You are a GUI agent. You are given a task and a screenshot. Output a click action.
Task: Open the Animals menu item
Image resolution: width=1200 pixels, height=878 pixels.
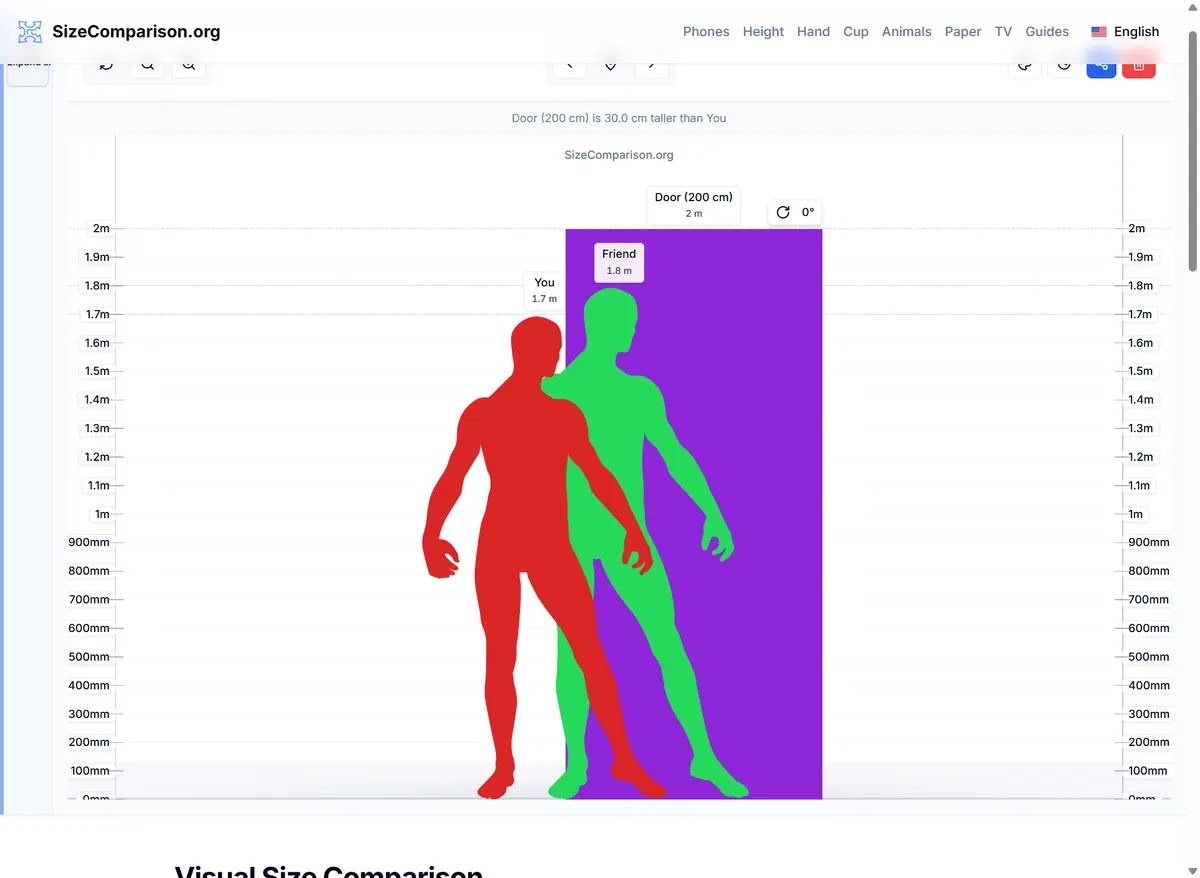[x=907, y=32]
